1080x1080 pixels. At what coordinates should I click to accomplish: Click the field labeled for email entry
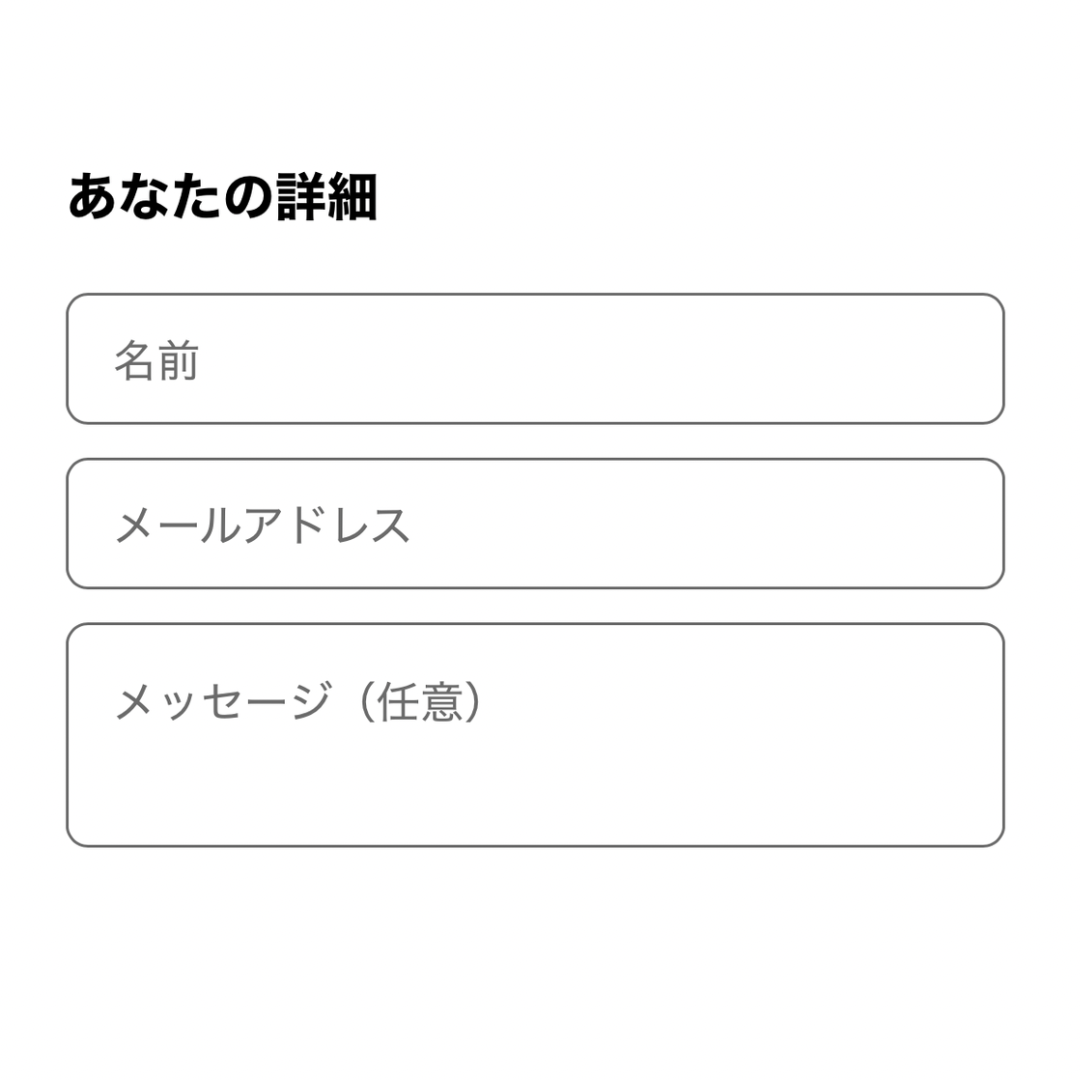click(x=535, y=523)
